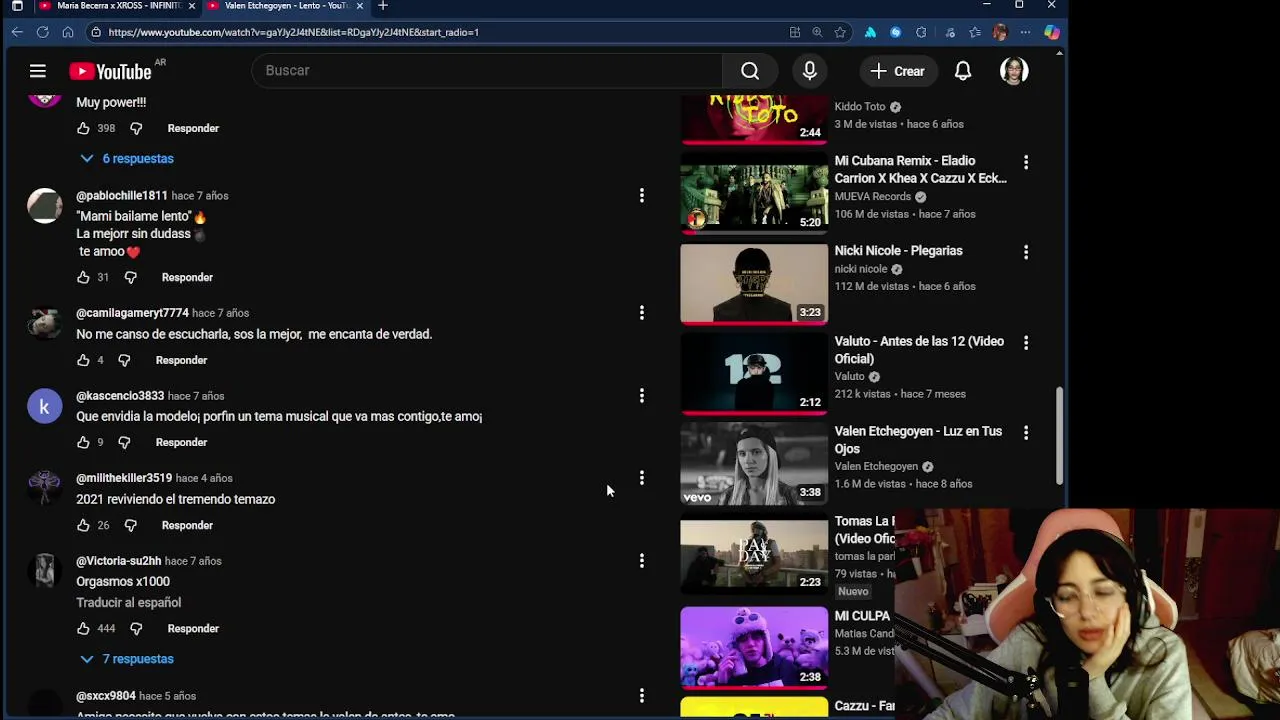Go to the YouTube home logo
1280x720 pixels.
(x=110, y=71)
